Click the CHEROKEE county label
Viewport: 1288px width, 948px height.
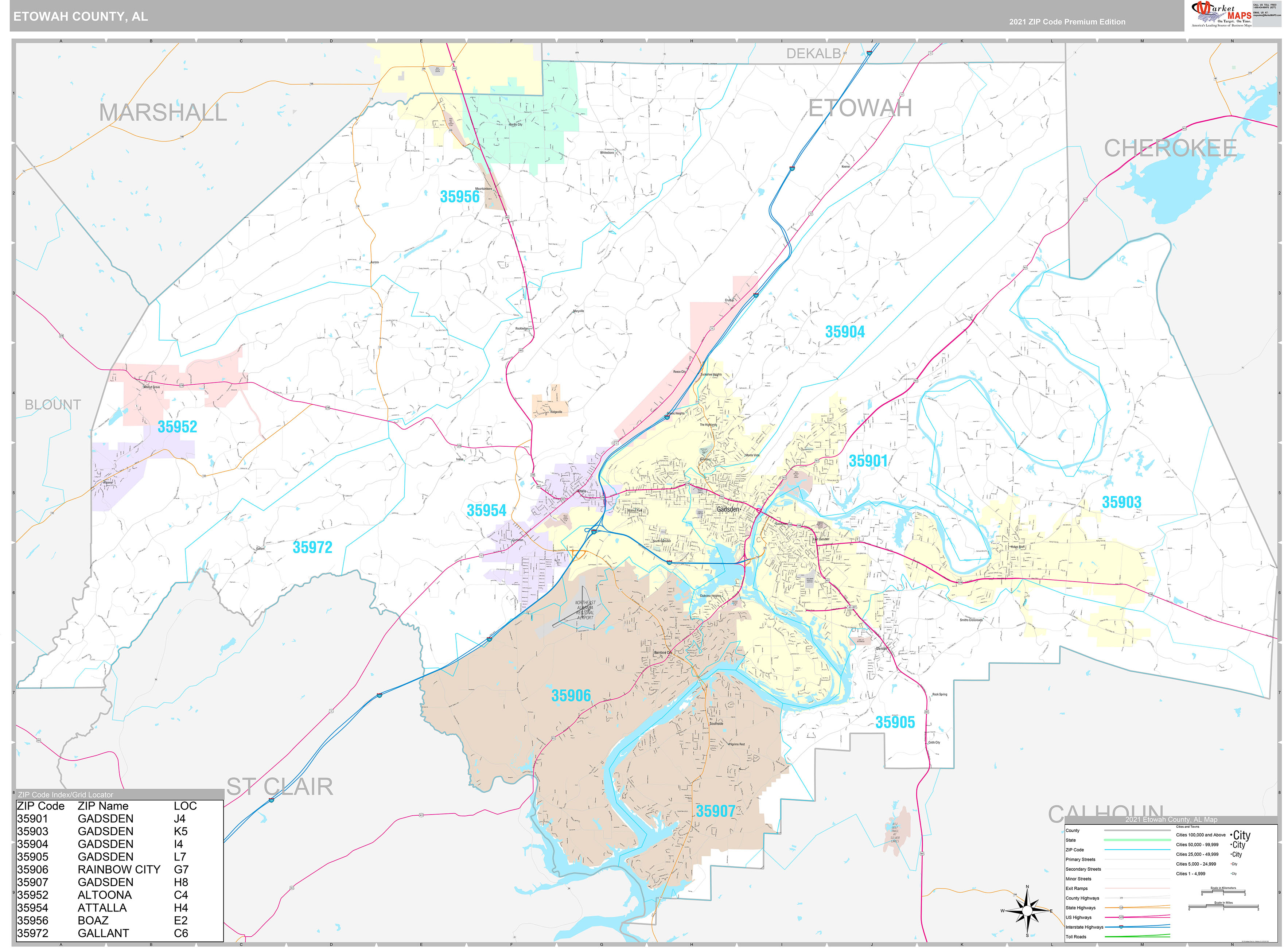point(1170,148)
